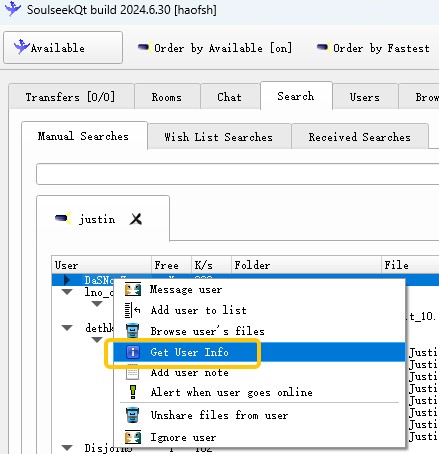
Task: Click the bird icon on Available button
Action: (x=22, y=47)
